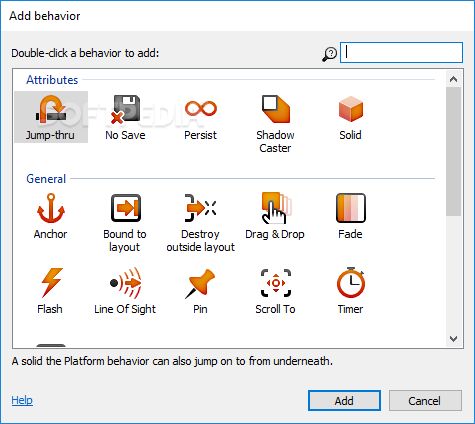The height and width of the screenshot is (424, 475).
Task: Select the Timer stopwatch icon
Action: tap(351, 283)
